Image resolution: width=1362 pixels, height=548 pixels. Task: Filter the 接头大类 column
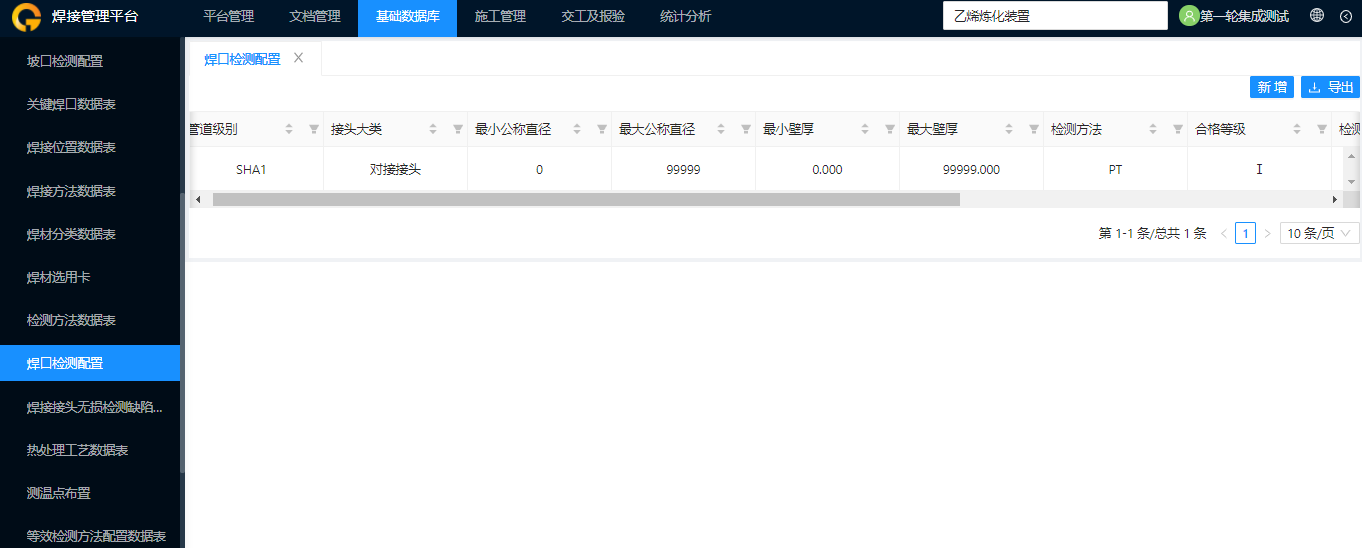click(458, 129)
